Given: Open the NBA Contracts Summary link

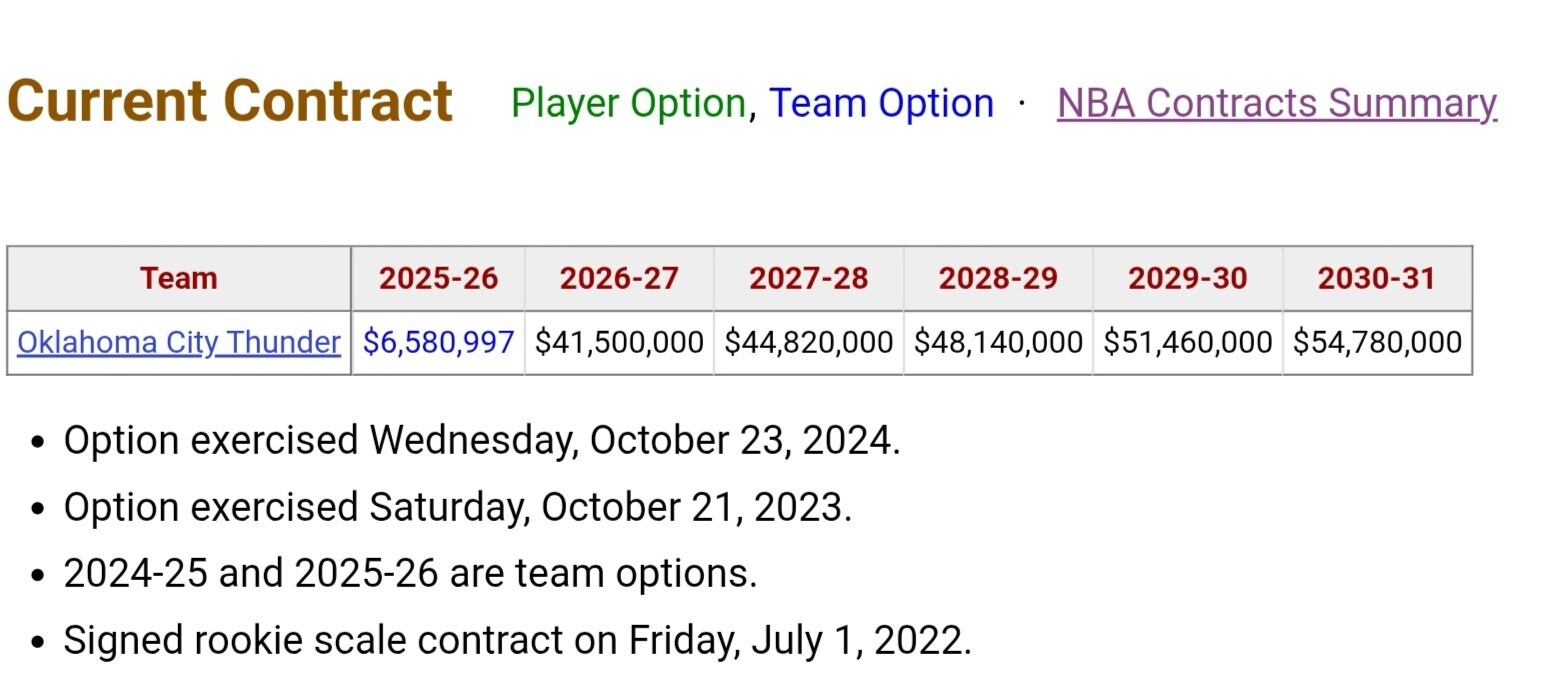Looking at the screenshot, I should tap(1276, 103).
